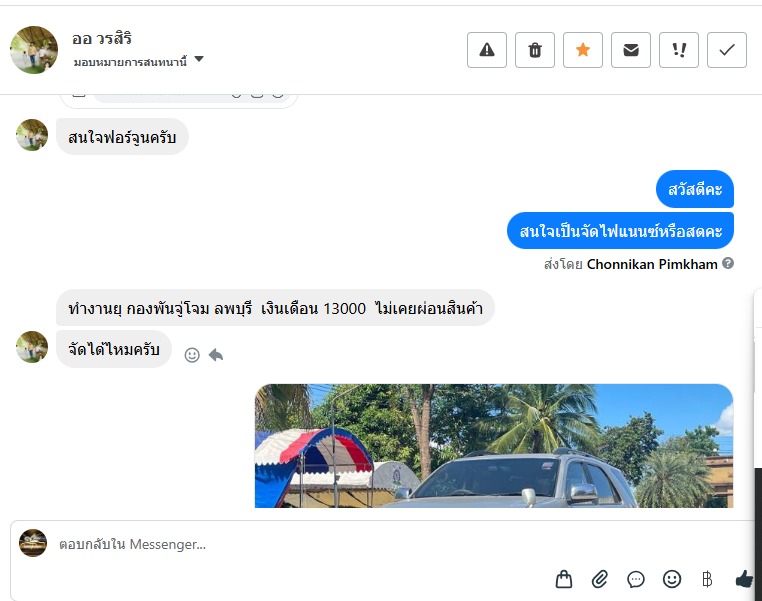Toggle the double exclamation priority flag
Image resolution: width=762 pixels, height=601 pixels.
[x=679, y=50]
